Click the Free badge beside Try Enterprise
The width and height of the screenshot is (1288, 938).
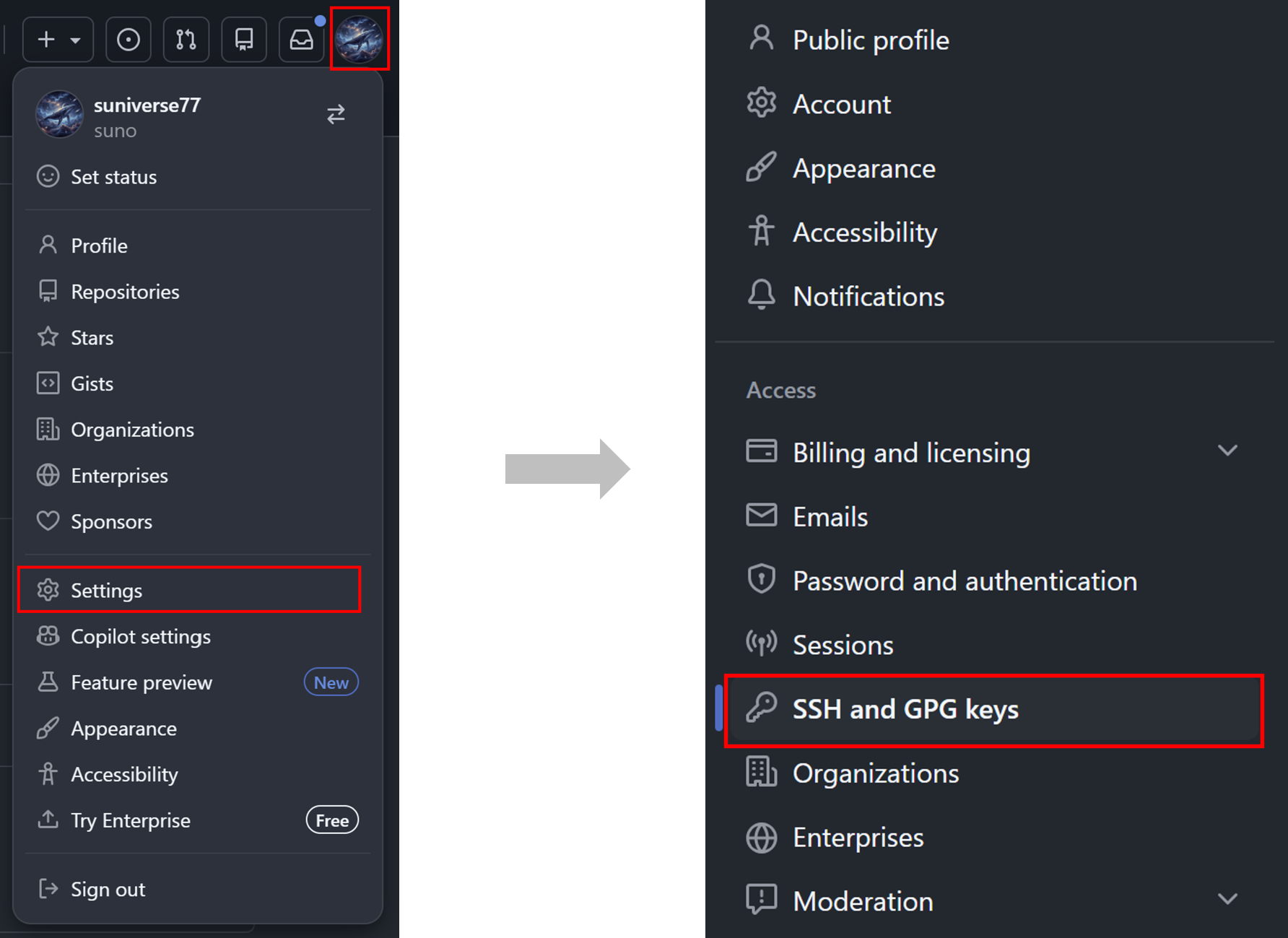click(x=332, y=820)
